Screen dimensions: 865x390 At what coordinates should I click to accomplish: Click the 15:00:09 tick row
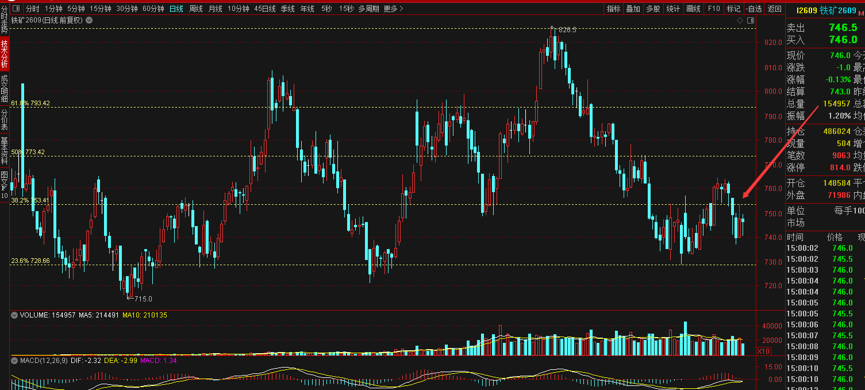point(825,357)
